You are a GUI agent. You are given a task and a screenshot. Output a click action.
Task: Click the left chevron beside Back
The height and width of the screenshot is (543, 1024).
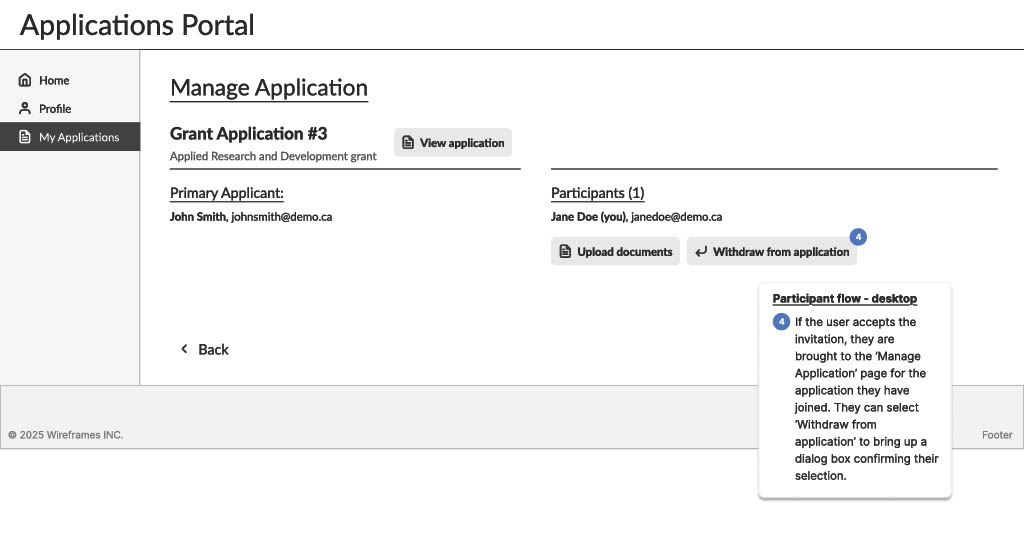184,349
